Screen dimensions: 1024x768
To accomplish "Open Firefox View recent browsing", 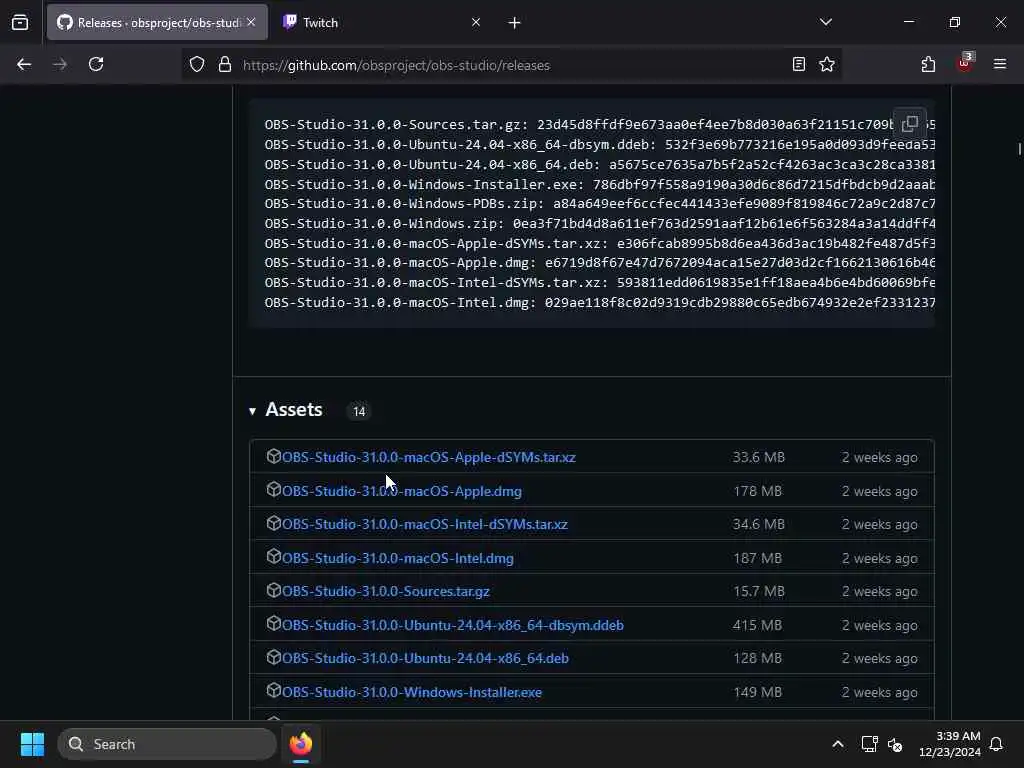I will [20, 23].
